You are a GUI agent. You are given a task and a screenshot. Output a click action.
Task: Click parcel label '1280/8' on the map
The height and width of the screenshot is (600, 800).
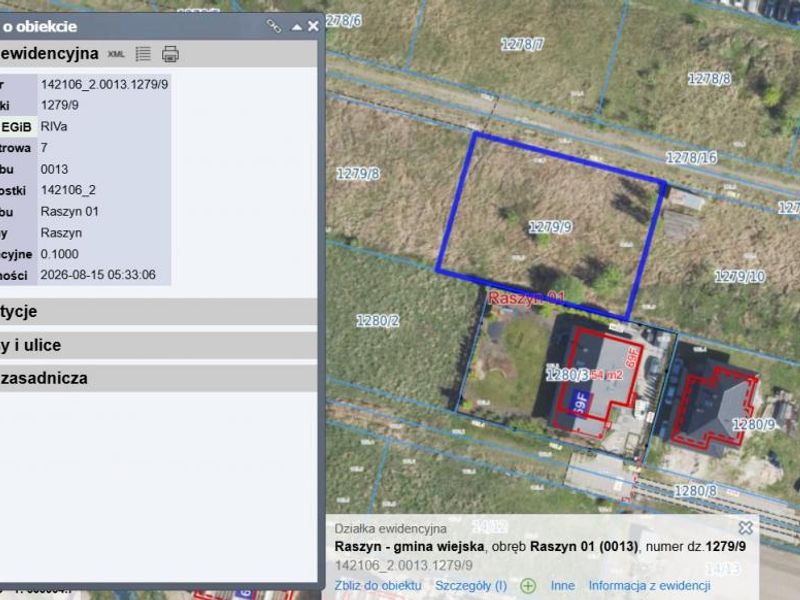[x=695, y=491]
